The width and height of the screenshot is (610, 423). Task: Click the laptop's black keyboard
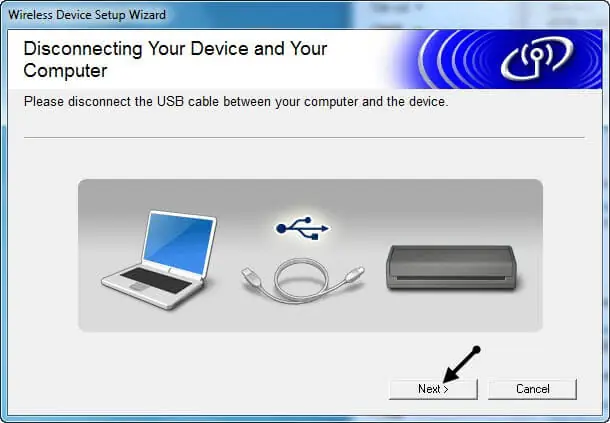tap(156, 281)
